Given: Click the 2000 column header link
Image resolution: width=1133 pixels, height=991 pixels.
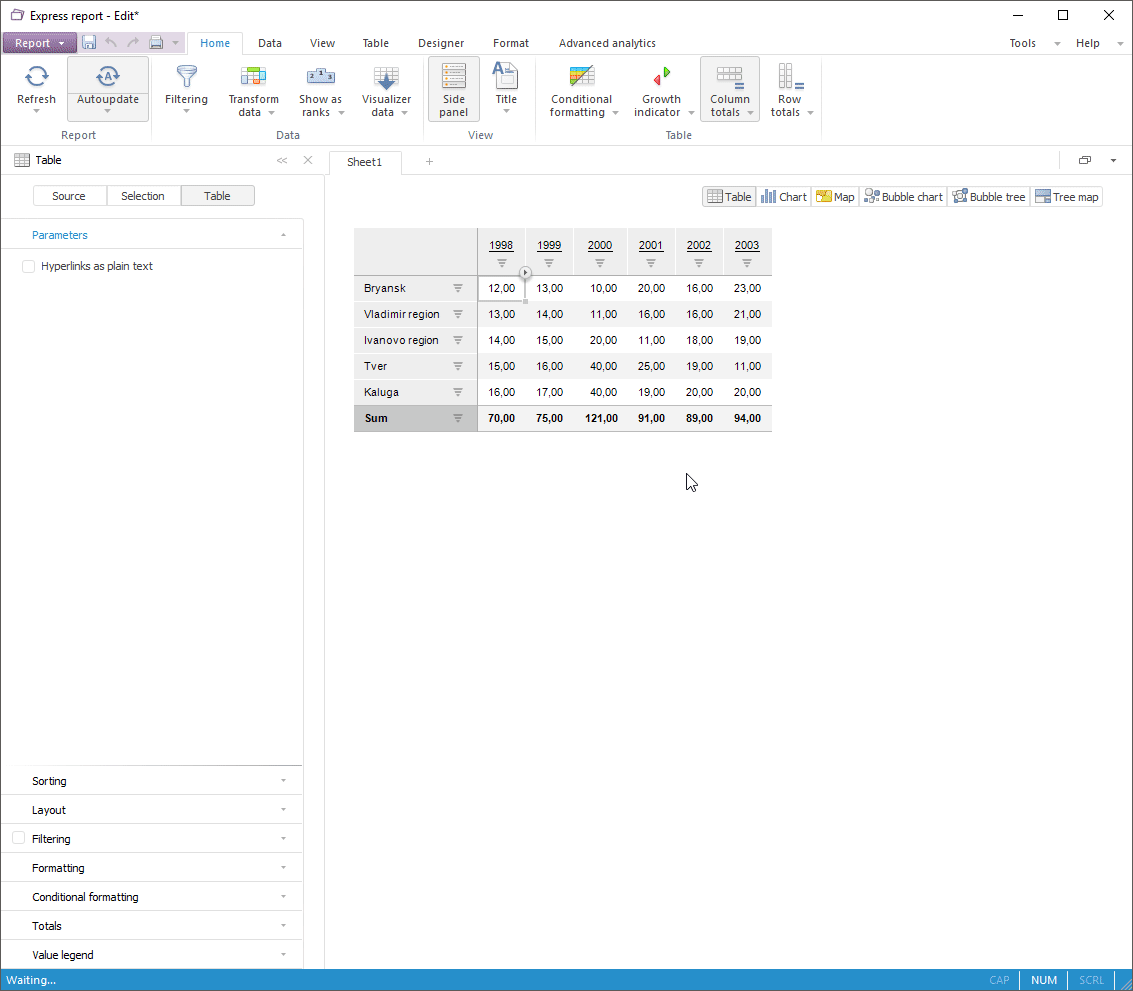Looking at the screenshot, I should tap(600, 245).
